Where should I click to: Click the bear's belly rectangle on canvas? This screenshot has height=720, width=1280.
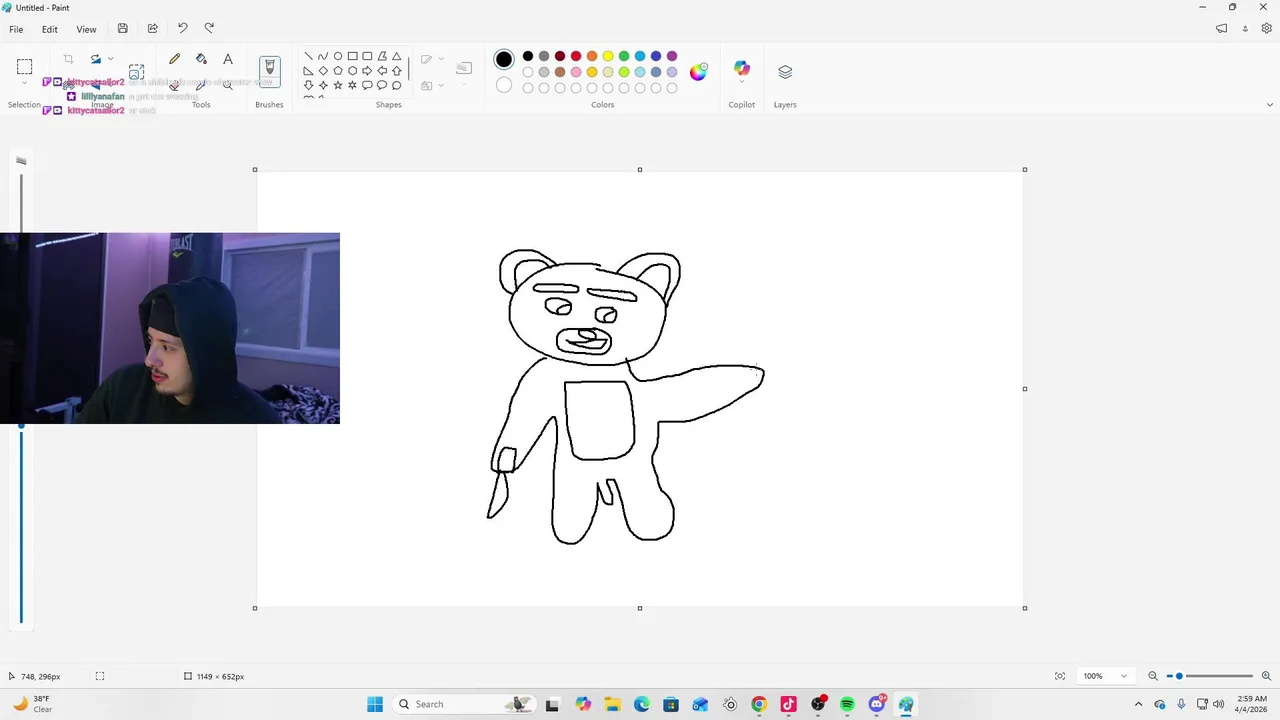pyautogui.click(x=600, y=420)
